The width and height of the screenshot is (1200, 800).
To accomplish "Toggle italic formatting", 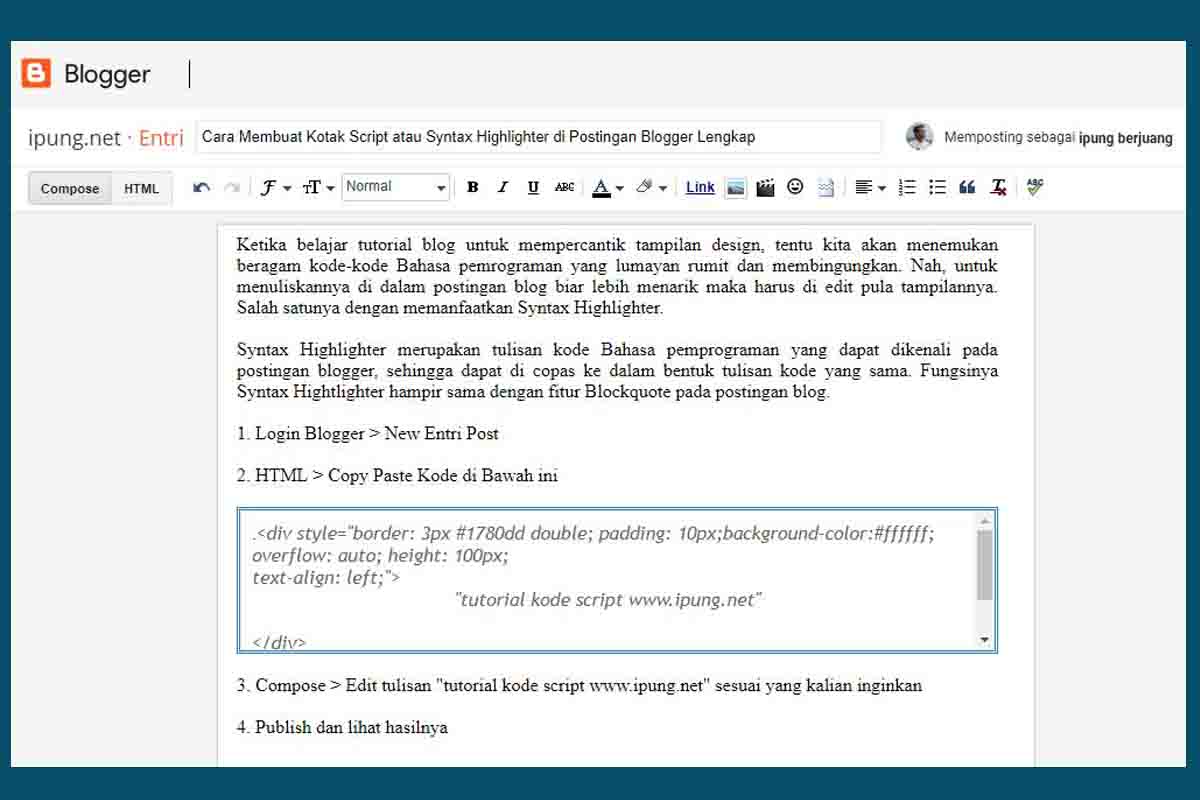I will click(x=503, y=187).
